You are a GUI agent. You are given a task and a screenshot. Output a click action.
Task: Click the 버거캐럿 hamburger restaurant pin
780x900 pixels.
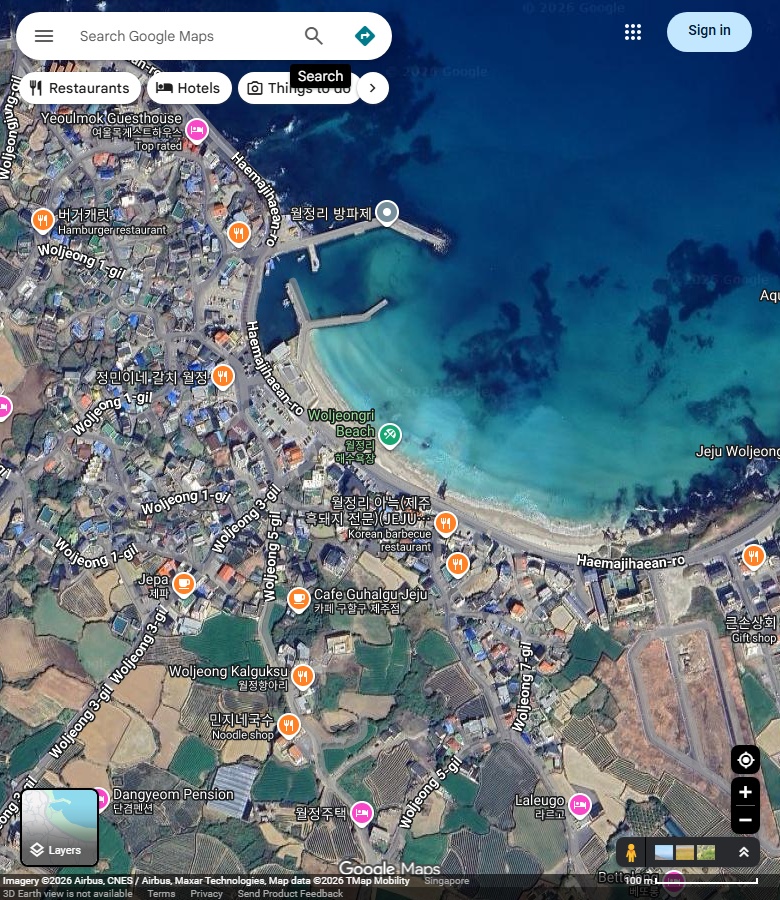(x=42, y=220)
